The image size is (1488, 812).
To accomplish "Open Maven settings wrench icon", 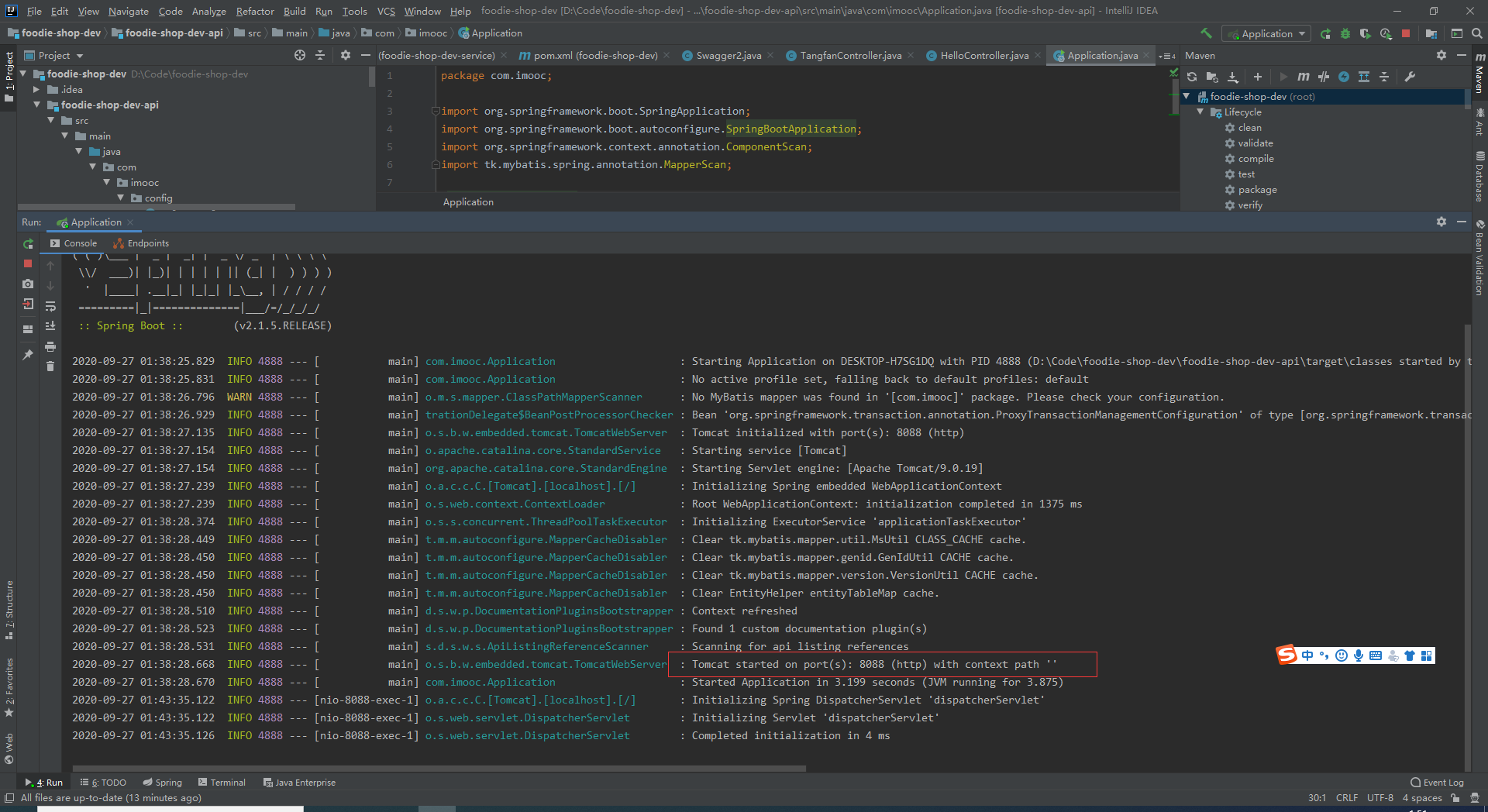I will pyautogui.click(x=1410, y=77).
